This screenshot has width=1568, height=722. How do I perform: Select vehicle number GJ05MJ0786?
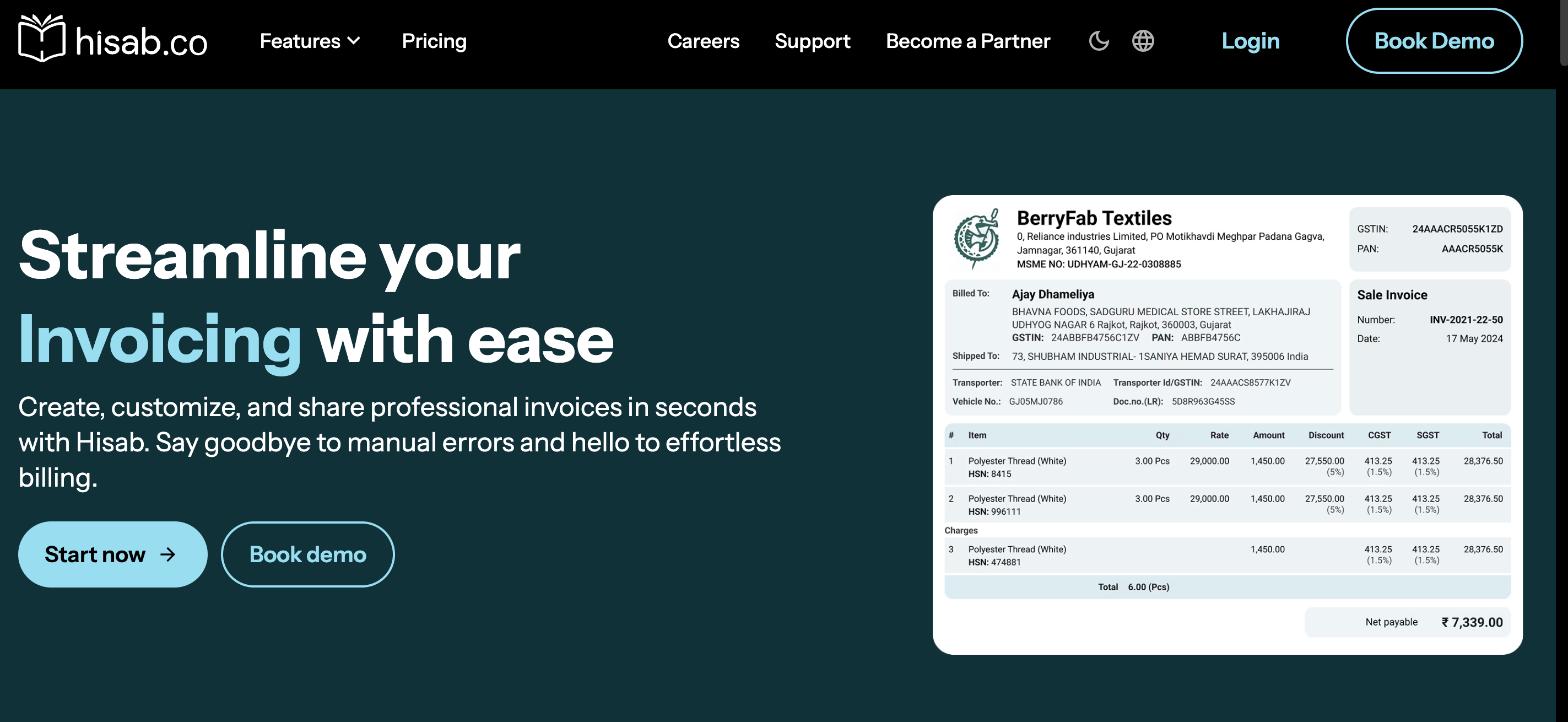click(x=1035, y=401)
